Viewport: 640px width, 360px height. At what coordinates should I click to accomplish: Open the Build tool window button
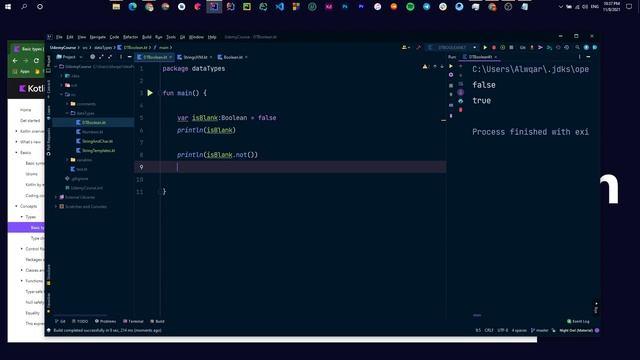point(157,322)
